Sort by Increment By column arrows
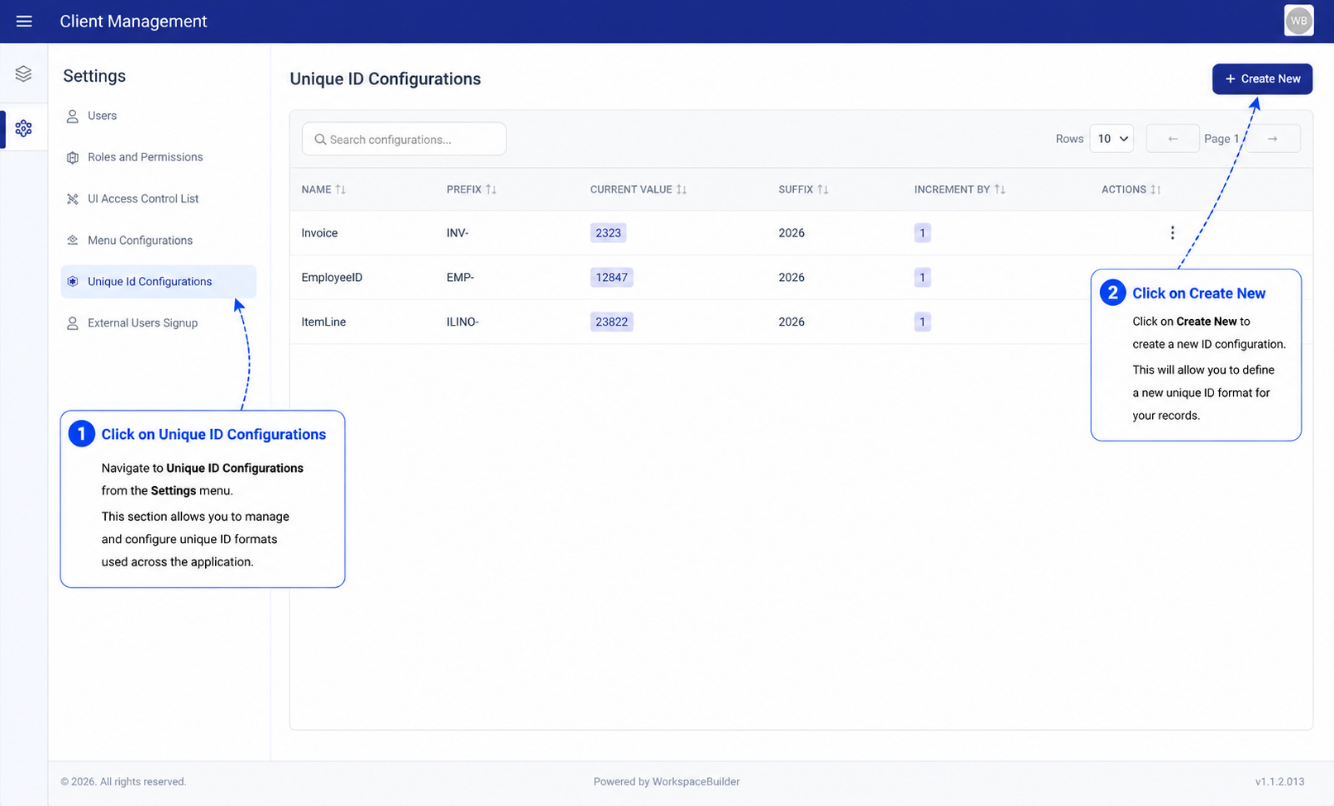Screen dimensions: 1334x806 [x=999, y=189]
